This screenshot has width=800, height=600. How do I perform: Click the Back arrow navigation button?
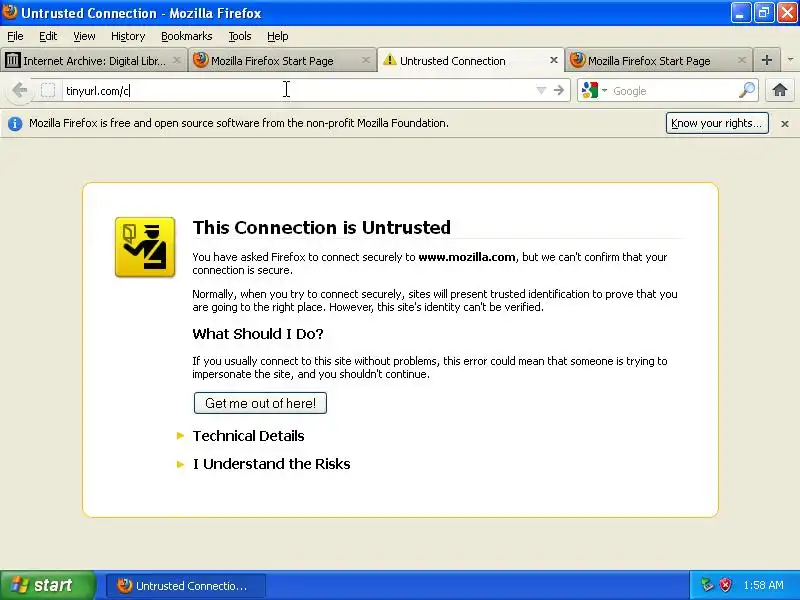tap(19, 91)
